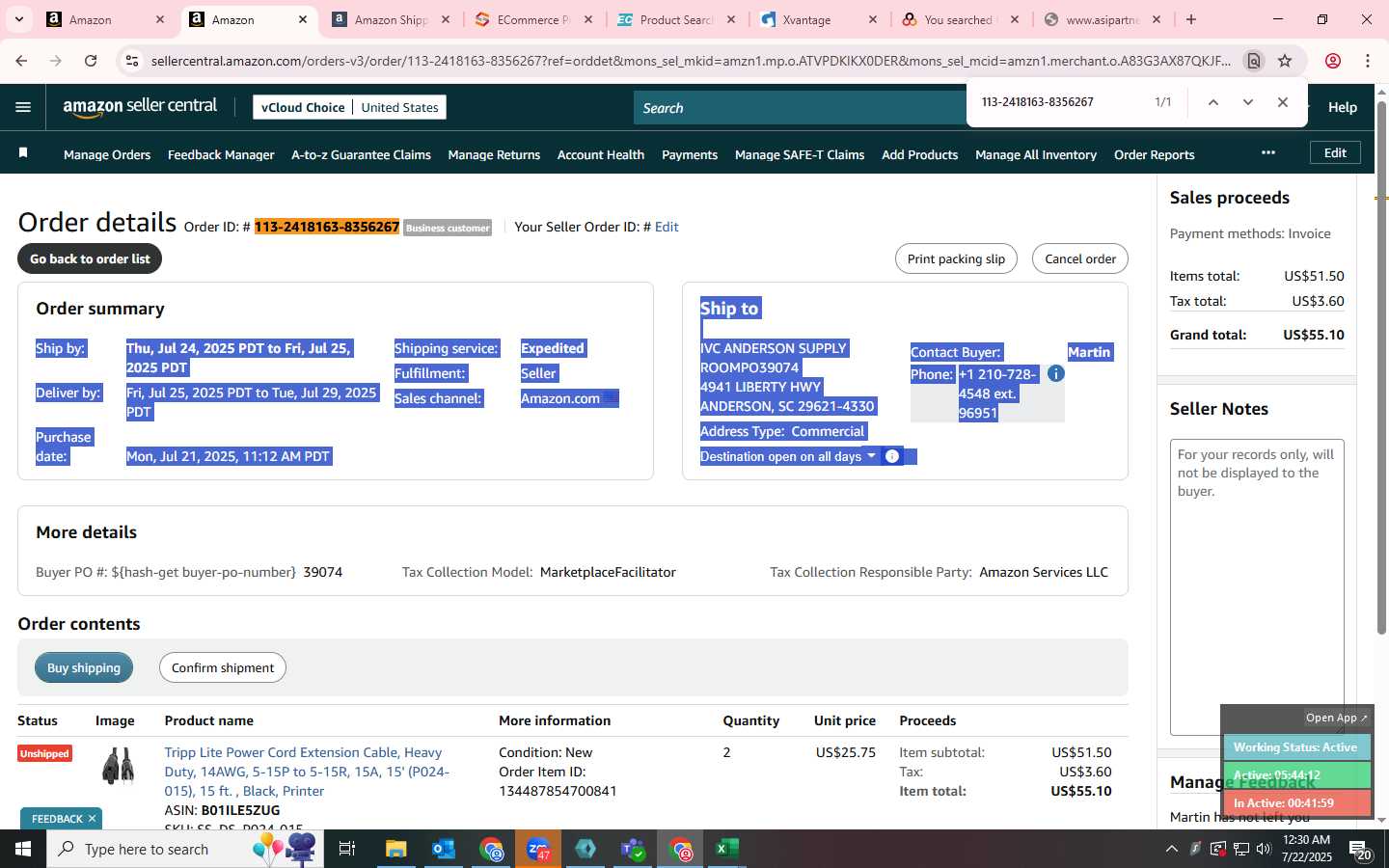Image resolution: width=1389 pixels, height=868 pixels.
Task: Click the browser back arrow
Action: point(21,61)
